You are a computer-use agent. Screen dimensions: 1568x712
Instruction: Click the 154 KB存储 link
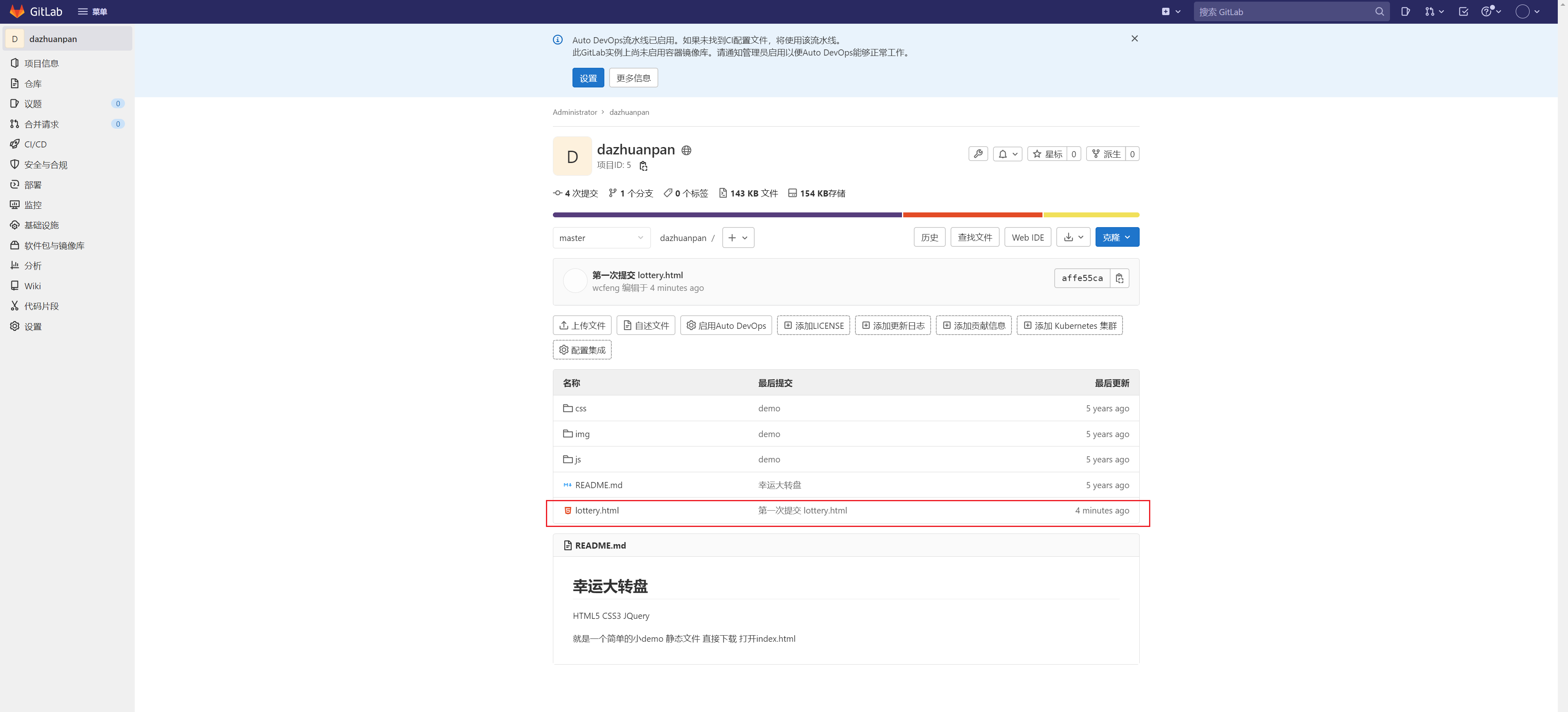coord(816,193)
